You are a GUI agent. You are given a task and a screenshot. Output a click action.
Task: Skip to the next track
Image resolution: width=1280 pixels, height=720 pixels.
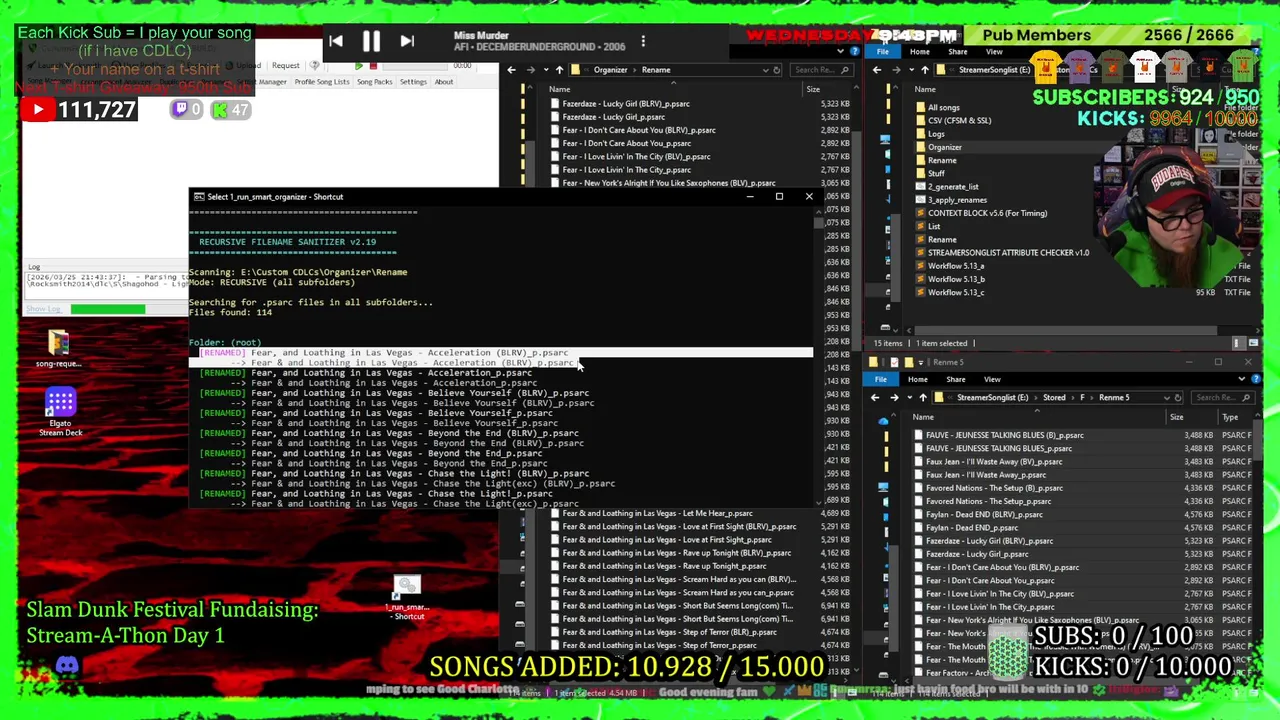click(407, 41)
